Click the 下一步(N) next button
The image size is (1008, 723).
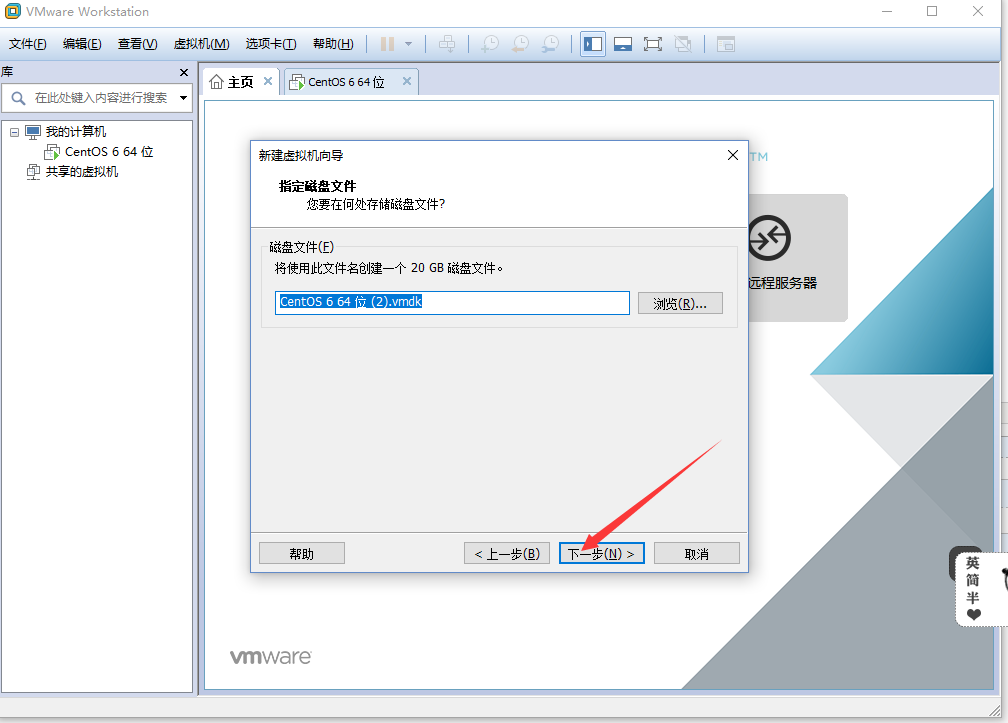point(602,553)
